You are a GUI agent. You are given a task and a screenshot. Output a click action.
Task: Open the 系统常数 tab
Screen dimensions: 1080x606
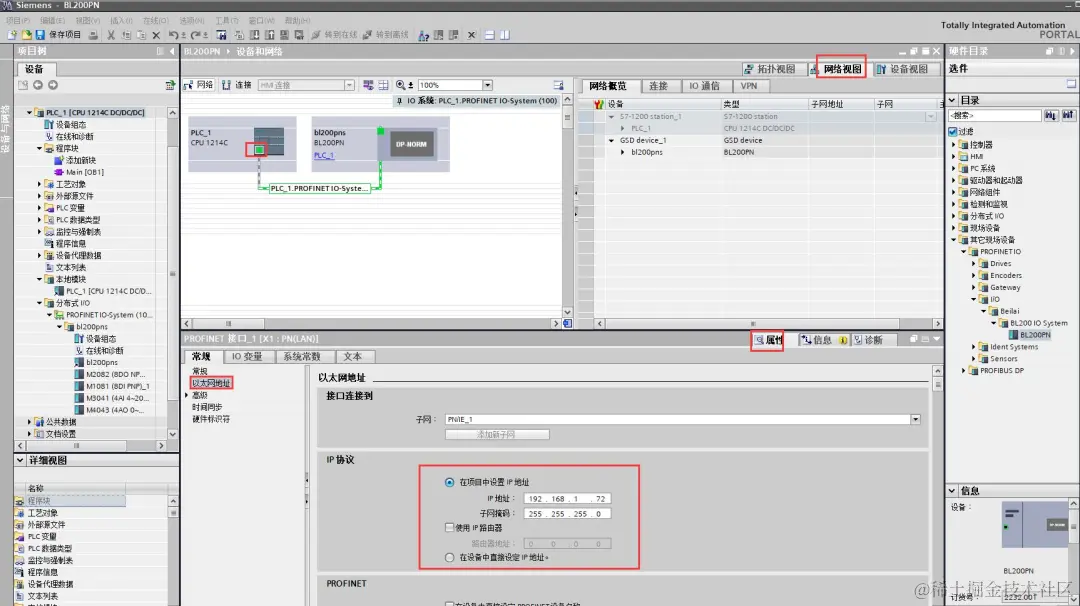coord(302,357)
